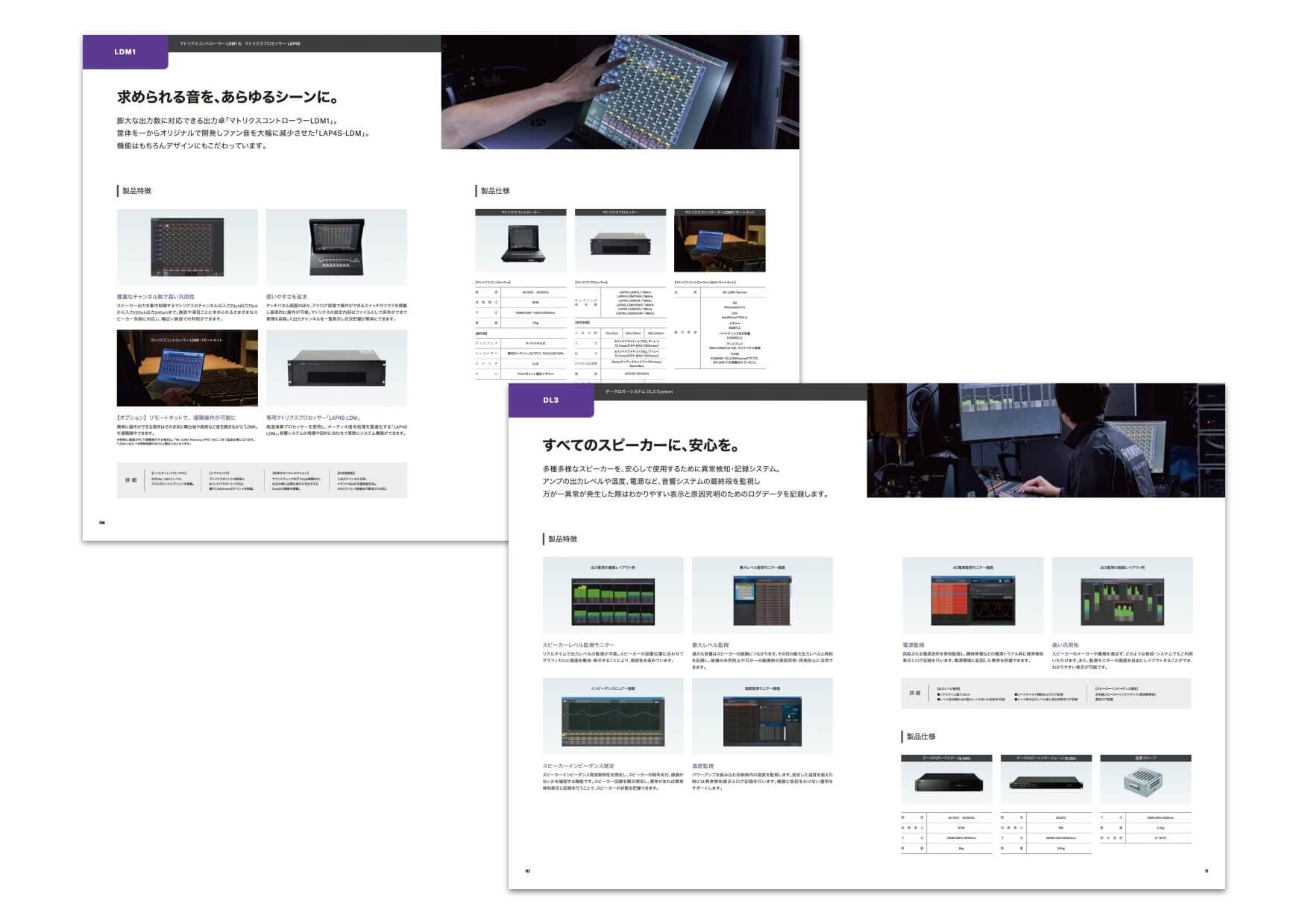1308x924 pixels.
Task: Click caption 最大レベル監視
Action: click(711, 645)
